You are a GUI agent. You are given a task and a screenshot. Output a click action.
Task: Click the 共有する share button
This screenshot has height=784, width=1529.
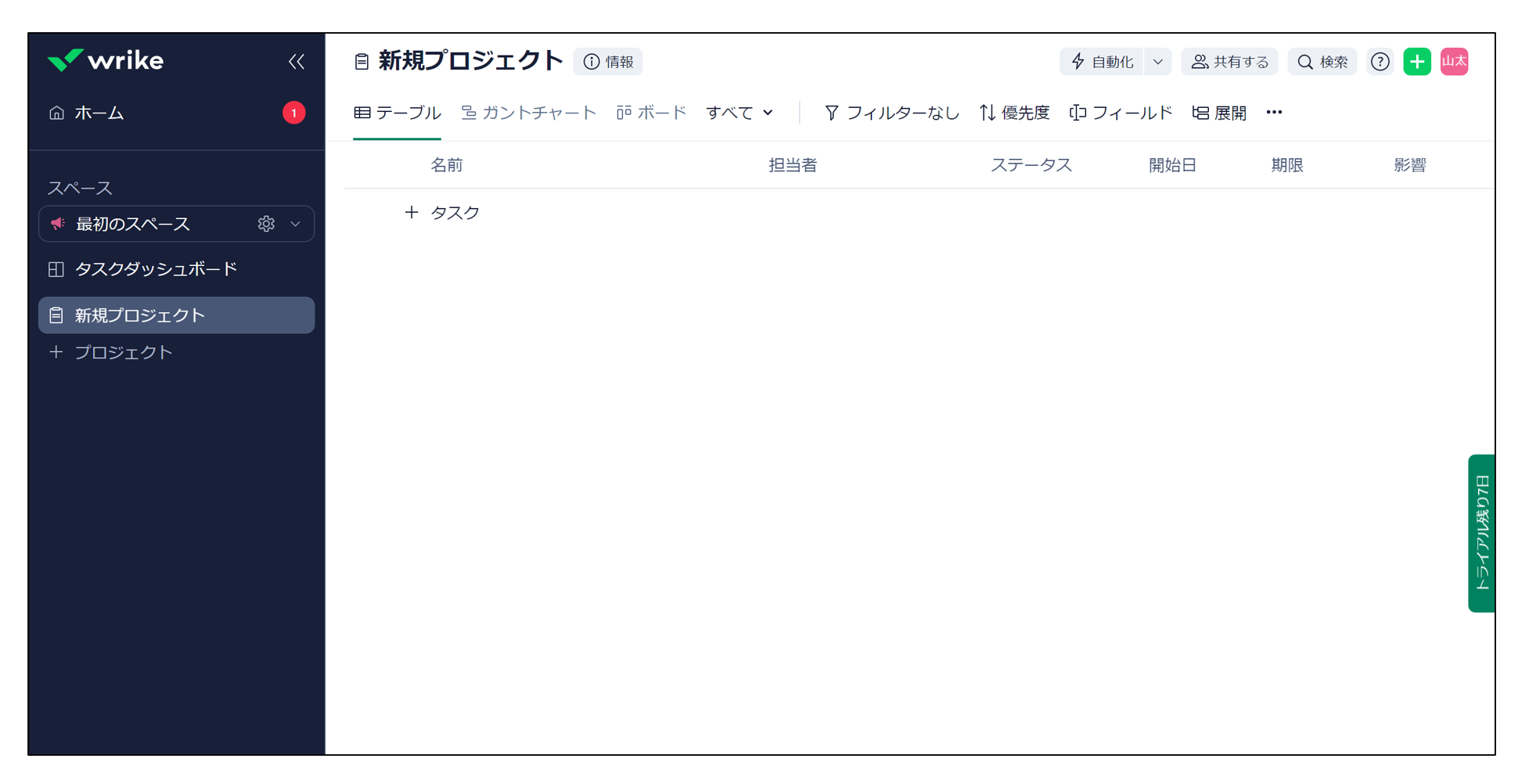click(1229, 61)
